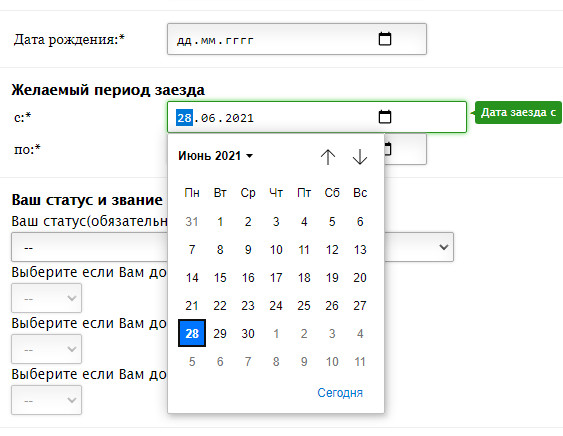563x436 pixels.
Task: Click the Сегодня link in calendar
Action: point(340,393)
